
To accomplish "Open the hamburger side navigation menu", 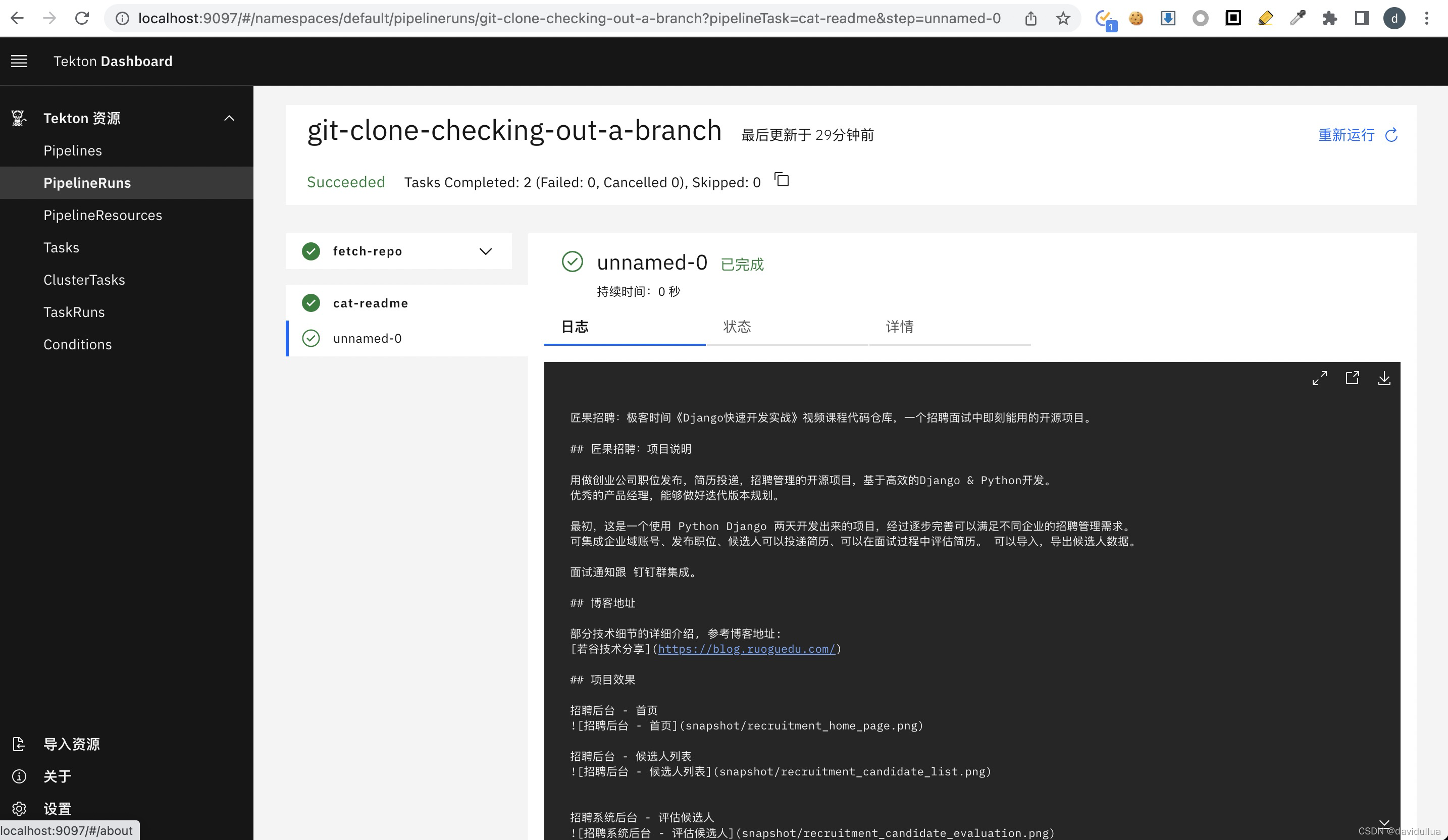I will point(19,61).
